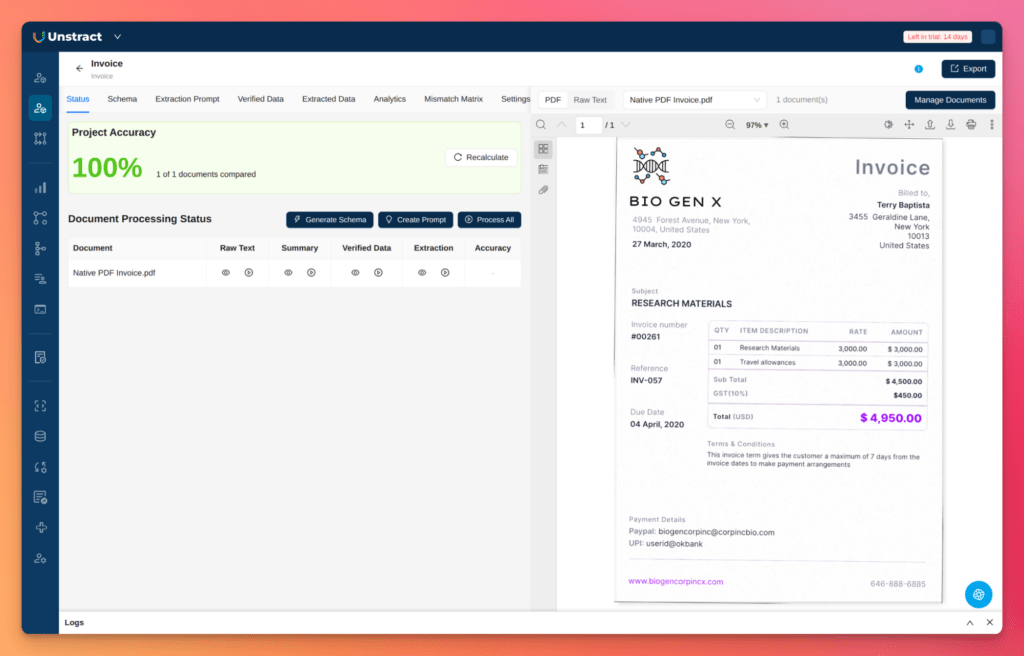Open the highlighted active sidebar module icon
This screenshot has width=1024, height=656.
pyautogui.click(x=40, y=108)
